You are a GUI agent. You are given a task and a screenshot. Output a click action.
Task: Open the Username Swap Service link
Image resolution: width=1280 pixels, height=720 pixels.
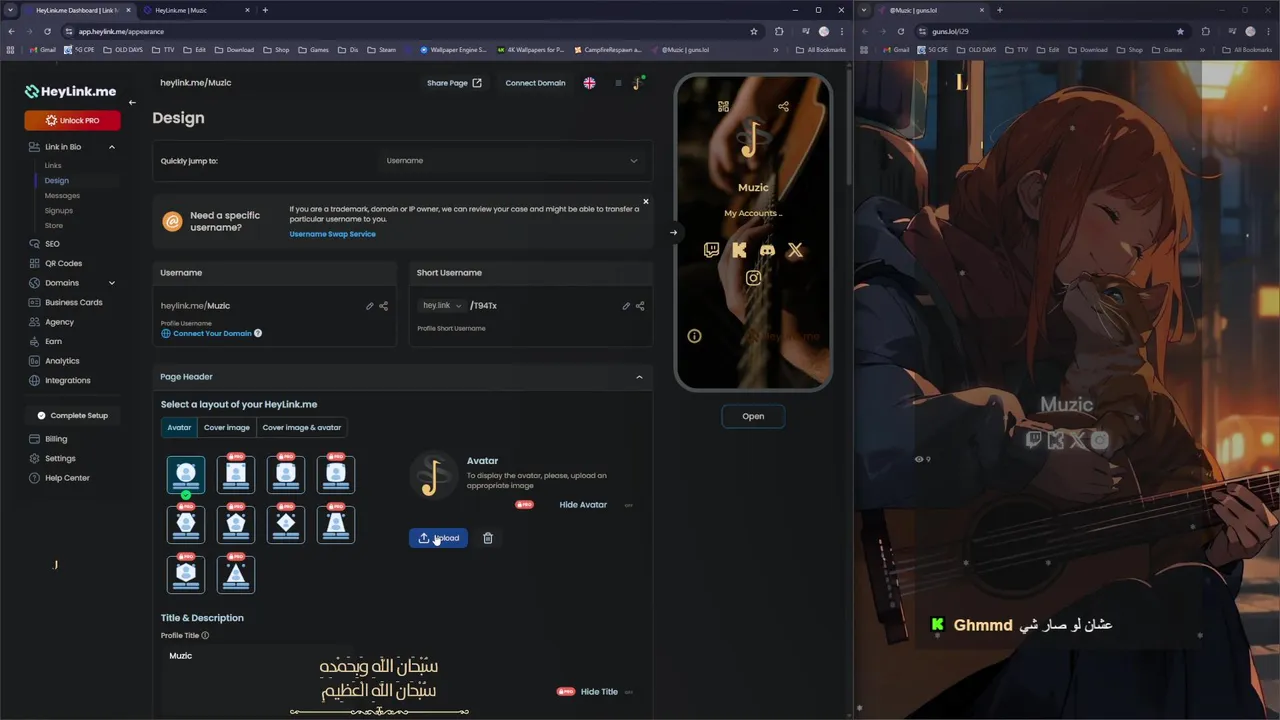pos(332,234)
